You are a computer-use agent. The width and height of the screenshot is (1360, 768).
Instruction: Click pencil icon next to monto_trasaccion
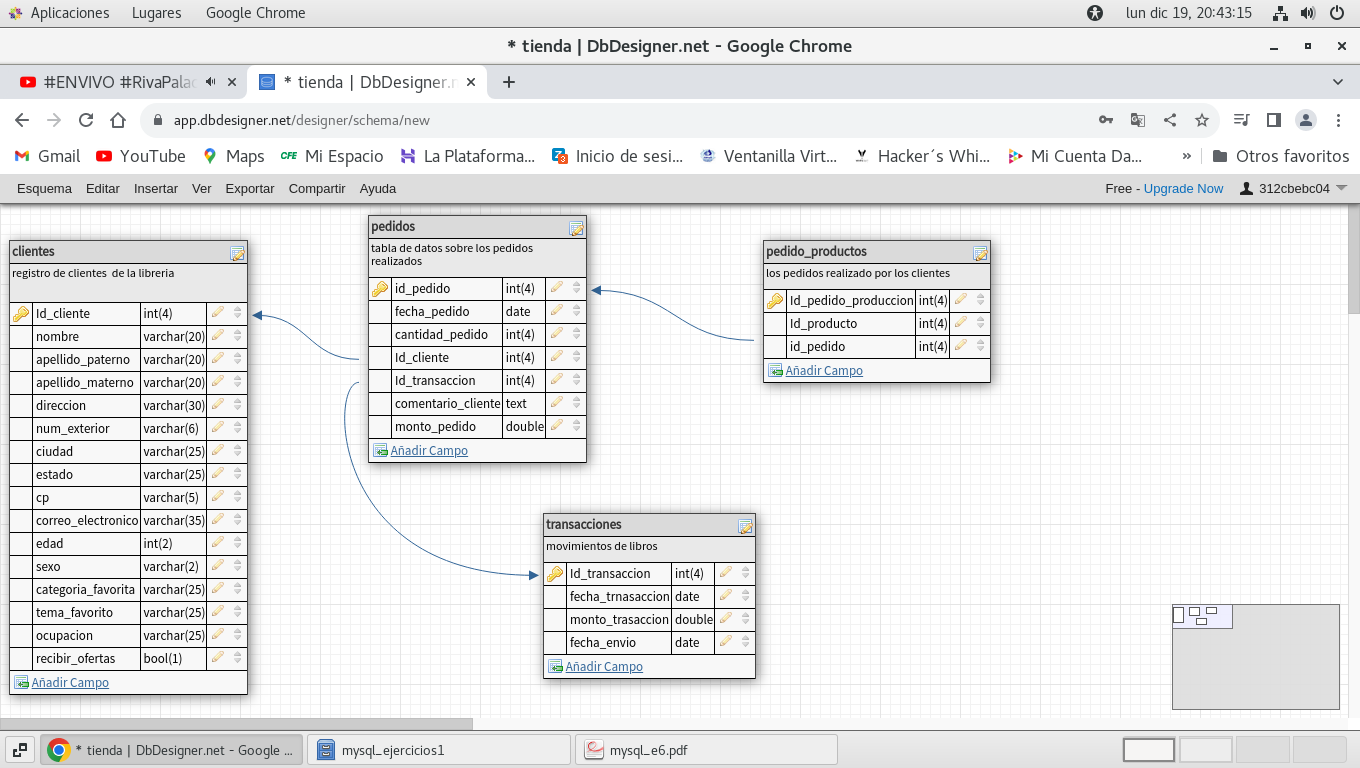coord(726,619)
